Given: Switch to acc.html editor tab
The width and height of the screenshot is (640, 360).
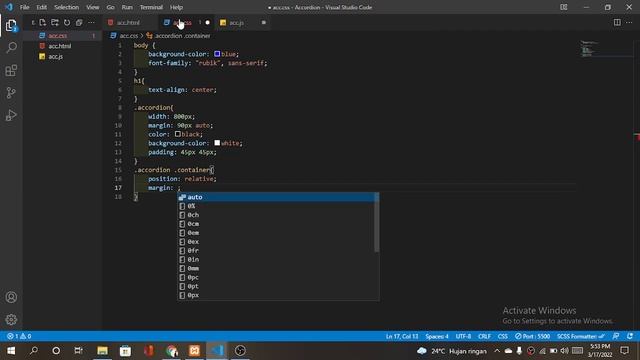Looking at the screenshot, I should point(129,22).
